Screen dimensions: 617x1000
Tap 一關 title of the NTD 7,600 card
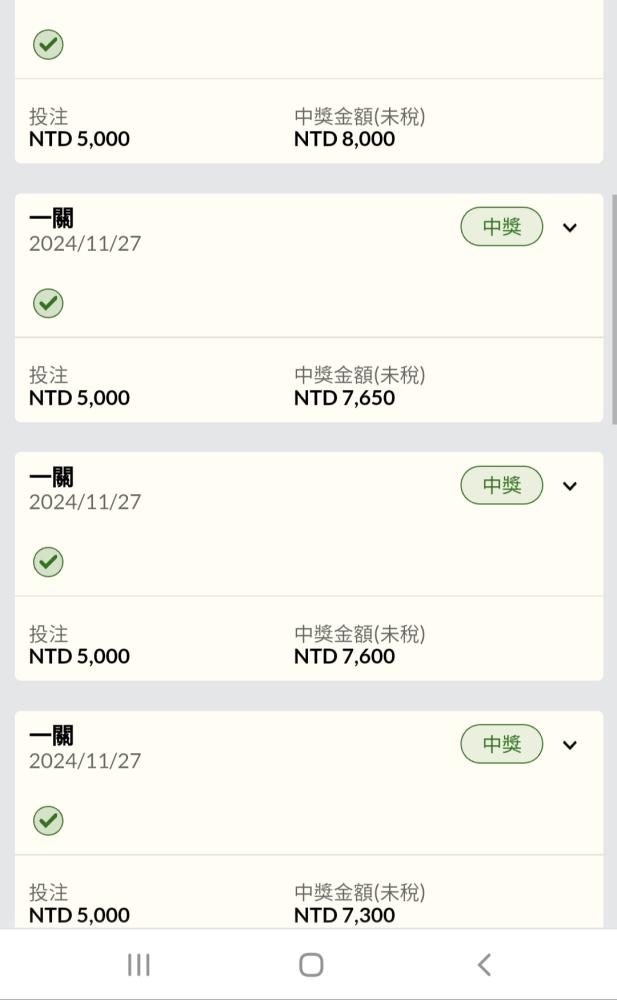click(x=51, y=477)
